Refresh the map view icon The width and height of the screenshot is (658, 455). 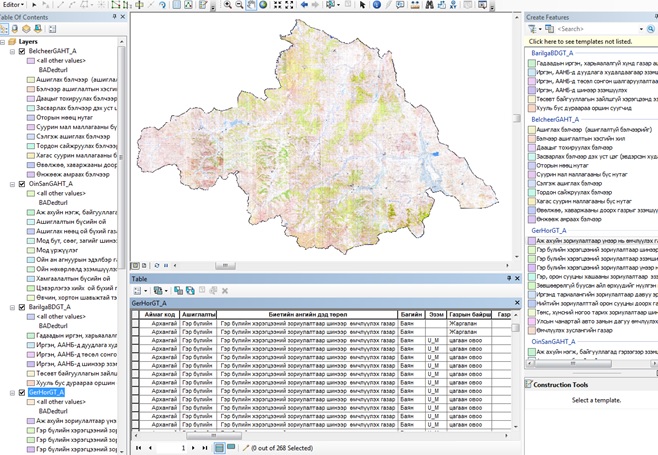(x=157, y=265)
